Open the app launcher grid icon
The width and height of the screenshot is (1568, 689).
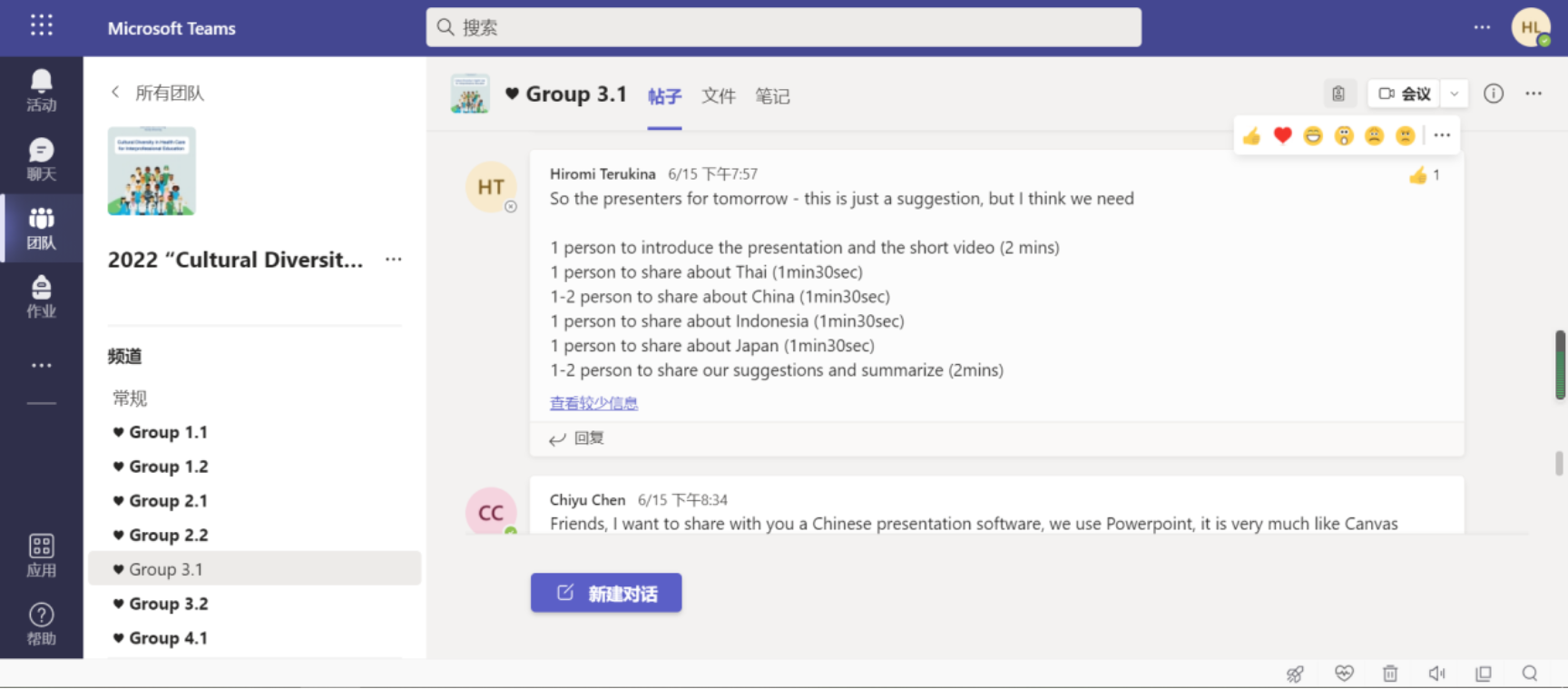click(x=42, y=25)
